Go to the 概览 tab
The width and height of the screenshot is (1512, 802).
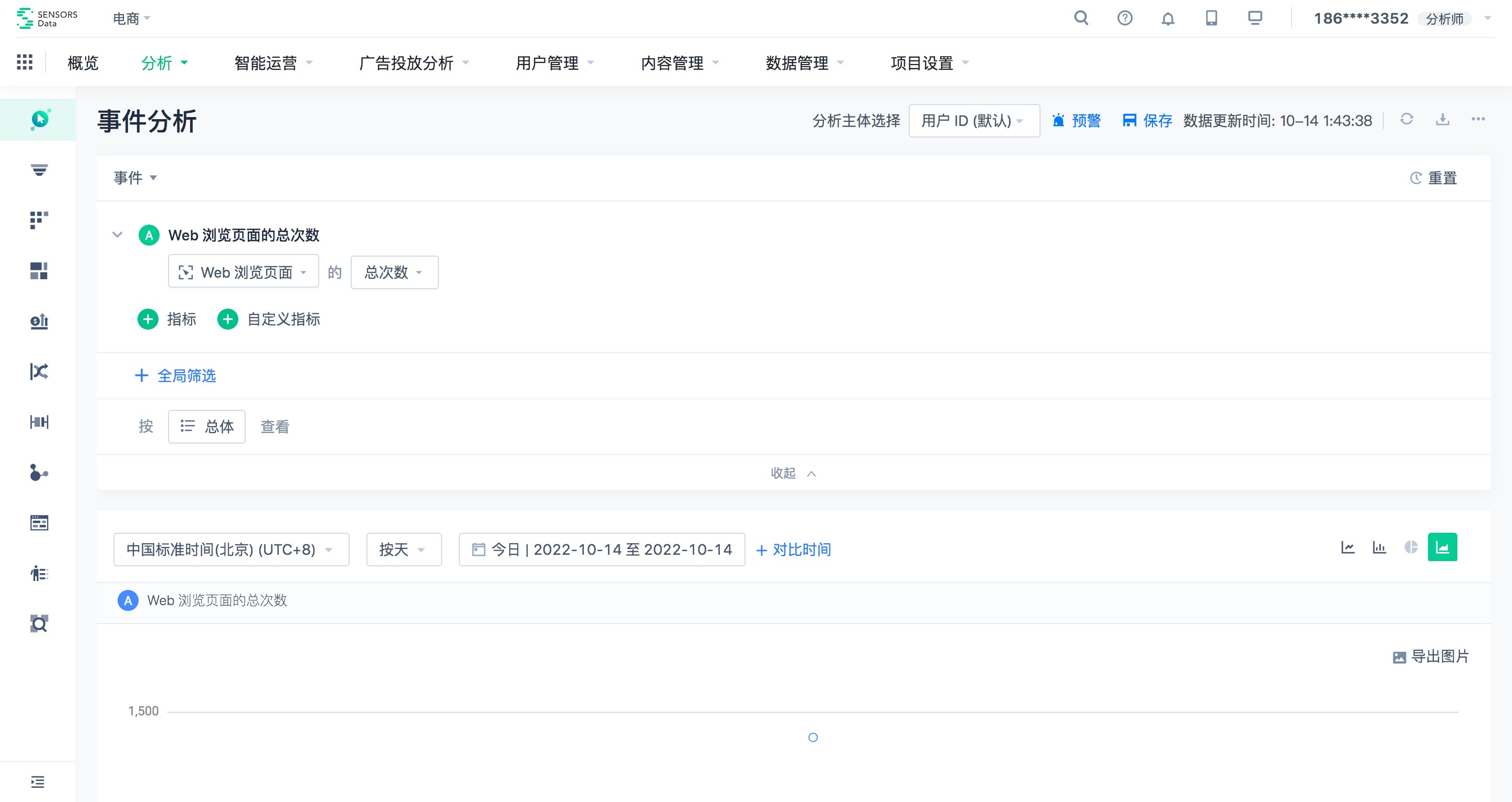pos(83,62)
